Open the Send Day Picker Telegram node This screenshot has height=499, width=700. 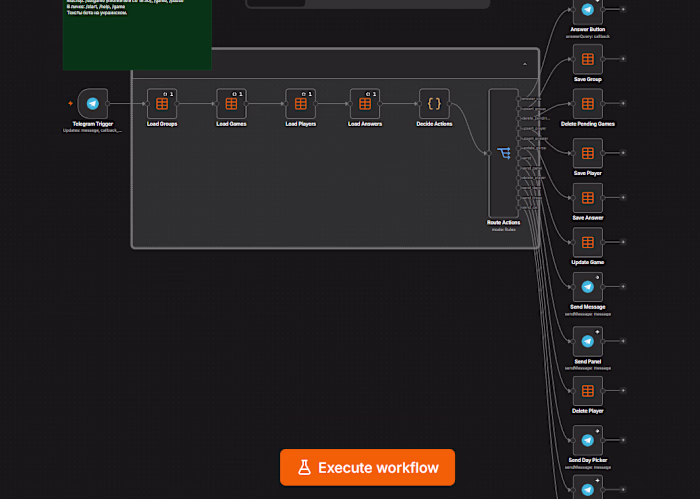click(588, 441)
